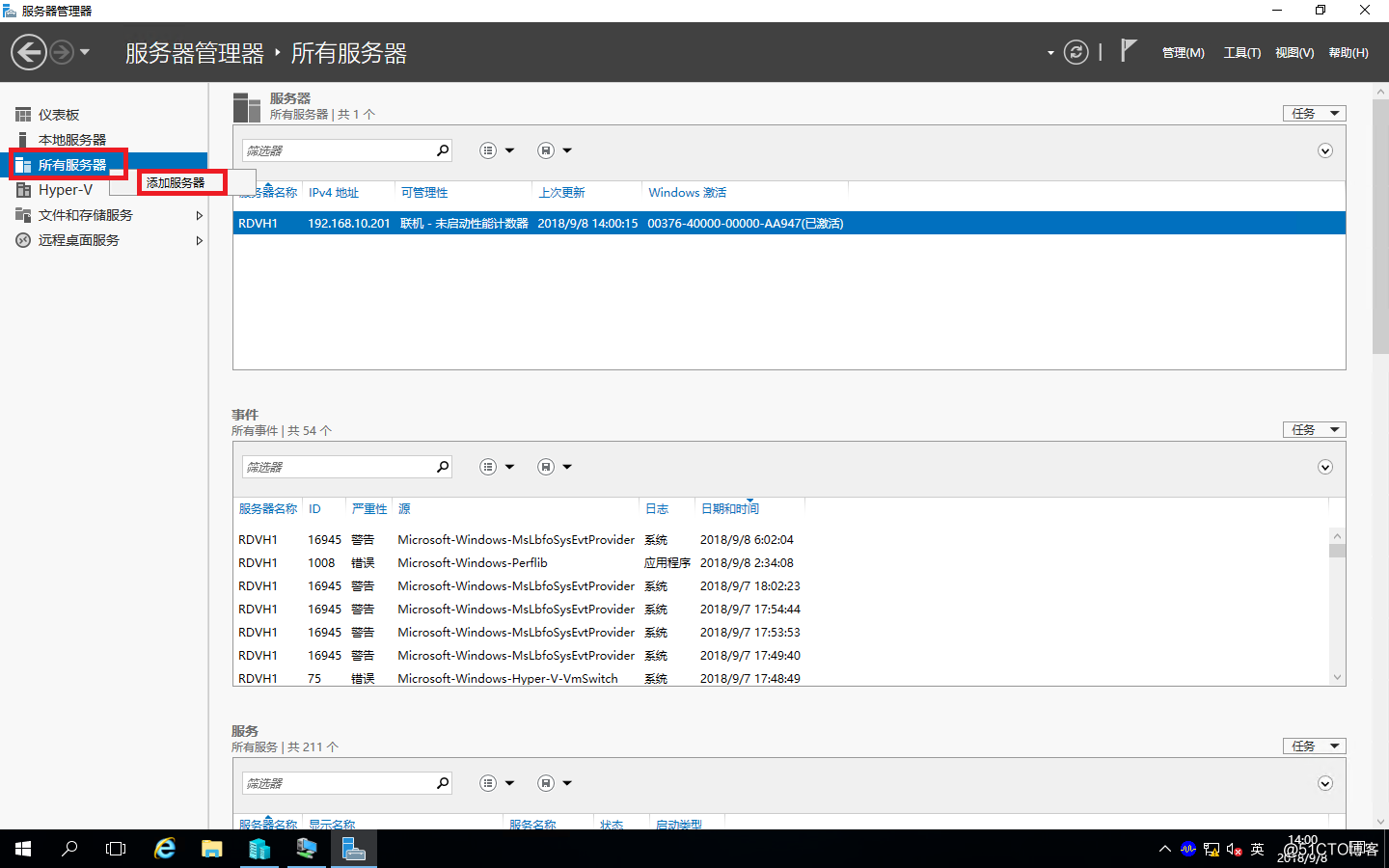Click search magnifier in 服务器 filter
This screenshot has height=868, width=1389.
tap(443, 150)
